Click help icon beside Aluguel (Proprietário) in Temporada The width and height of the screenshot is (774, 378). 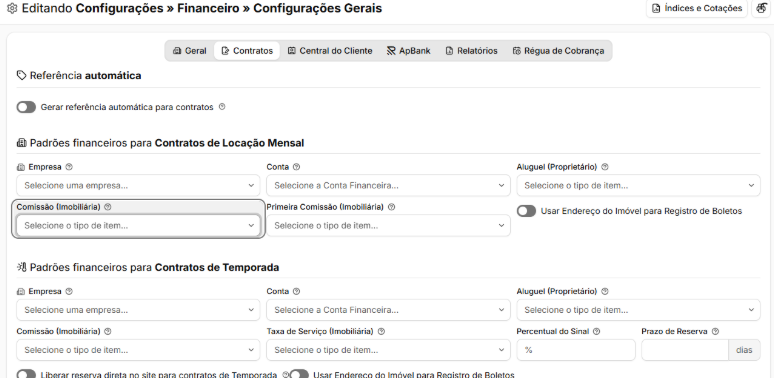[x=605, y=291]
